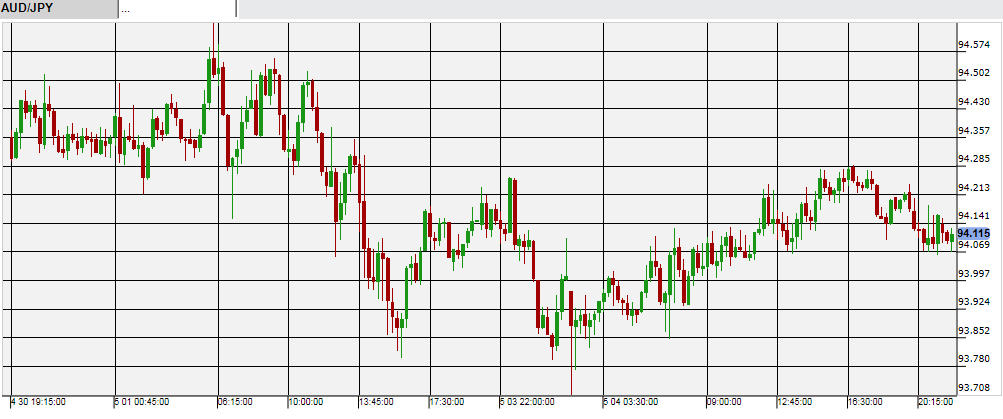This screenshot has width=1003, height=419.
Task: Switch to the AUD/JPY chart tab
Action: click(57, 9)
